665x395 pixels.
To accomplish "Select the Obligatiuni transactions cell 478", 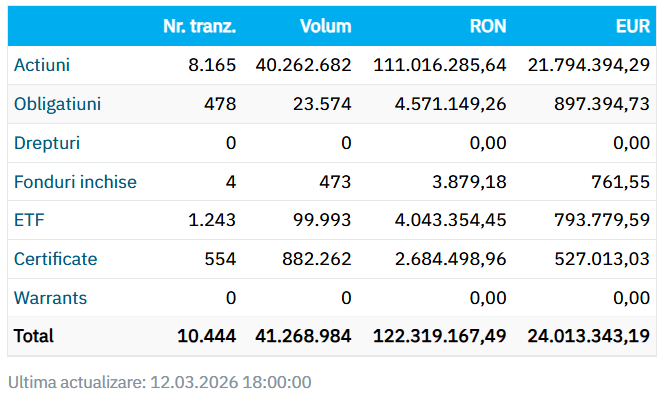I will click(220, 104).
